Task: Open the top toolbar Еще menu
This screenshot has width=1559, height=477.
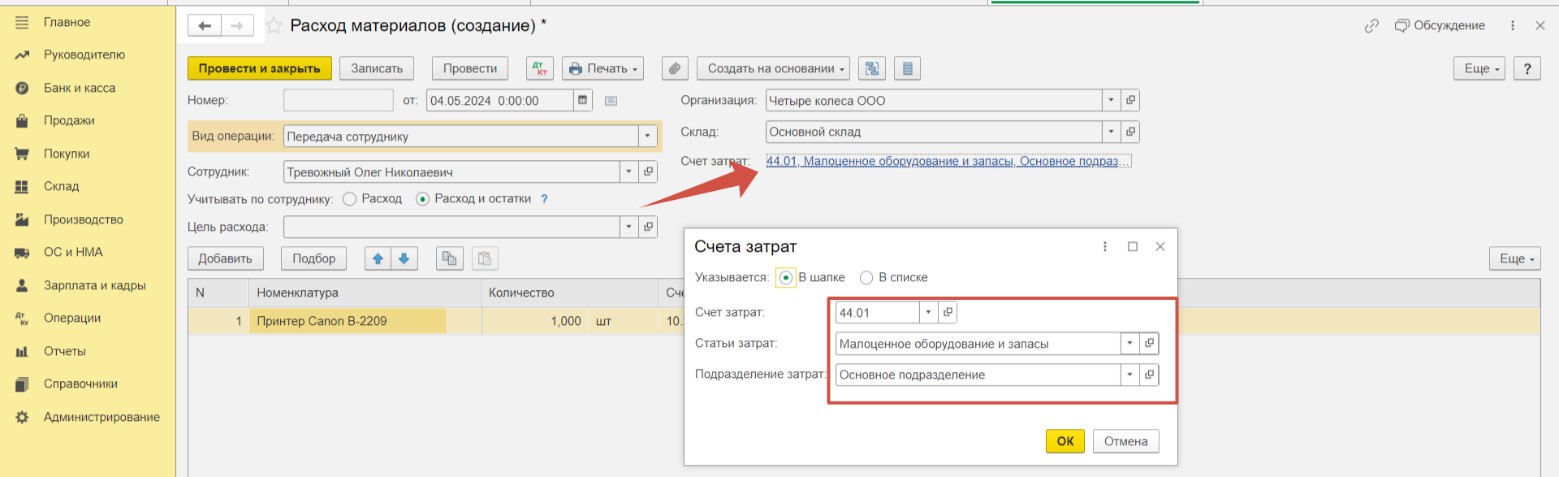Action: [1479, 69]
